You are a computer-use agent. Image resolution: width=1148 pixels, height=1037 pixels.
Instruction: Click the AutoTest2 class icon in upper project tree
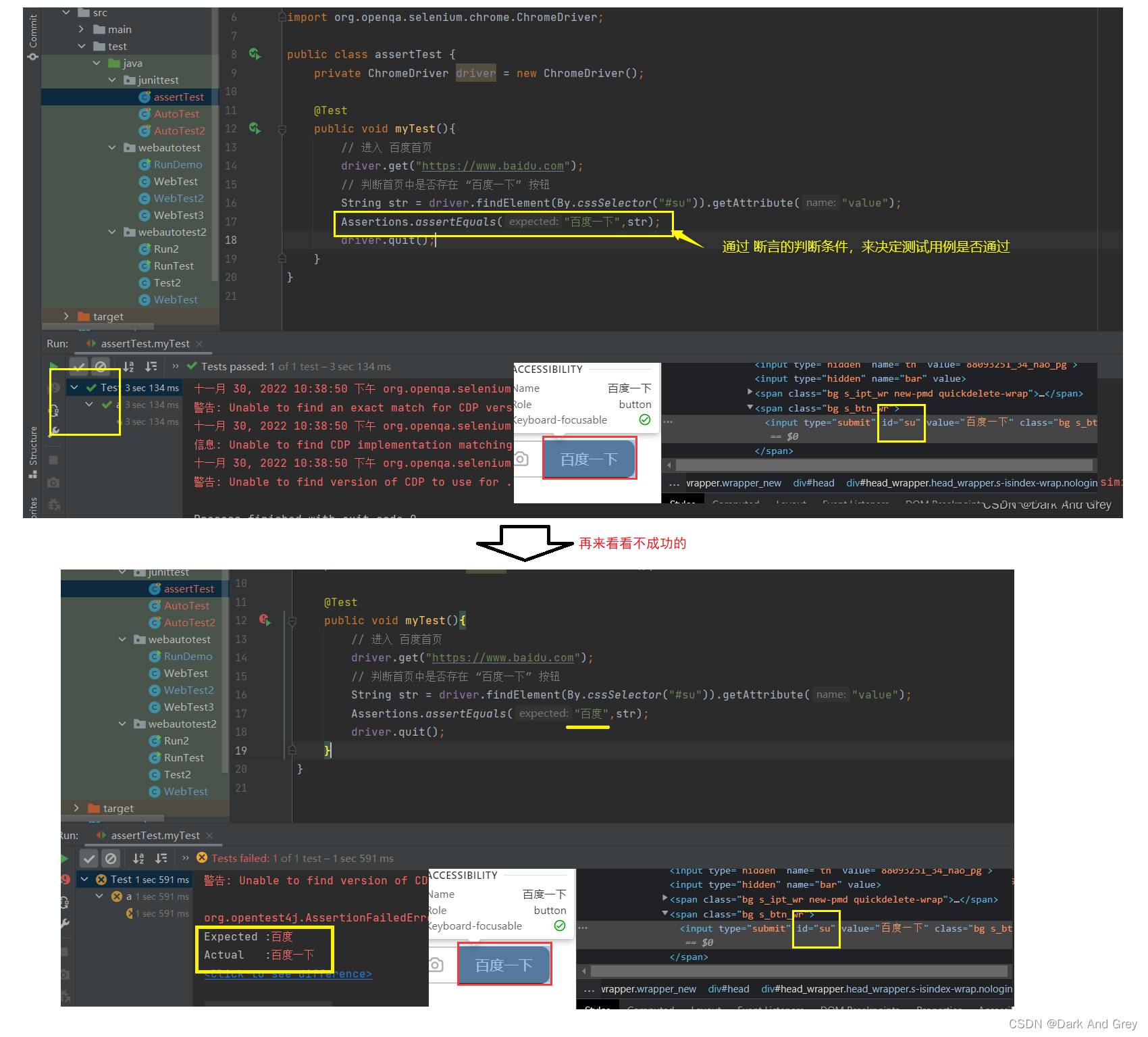coord(144,131)
